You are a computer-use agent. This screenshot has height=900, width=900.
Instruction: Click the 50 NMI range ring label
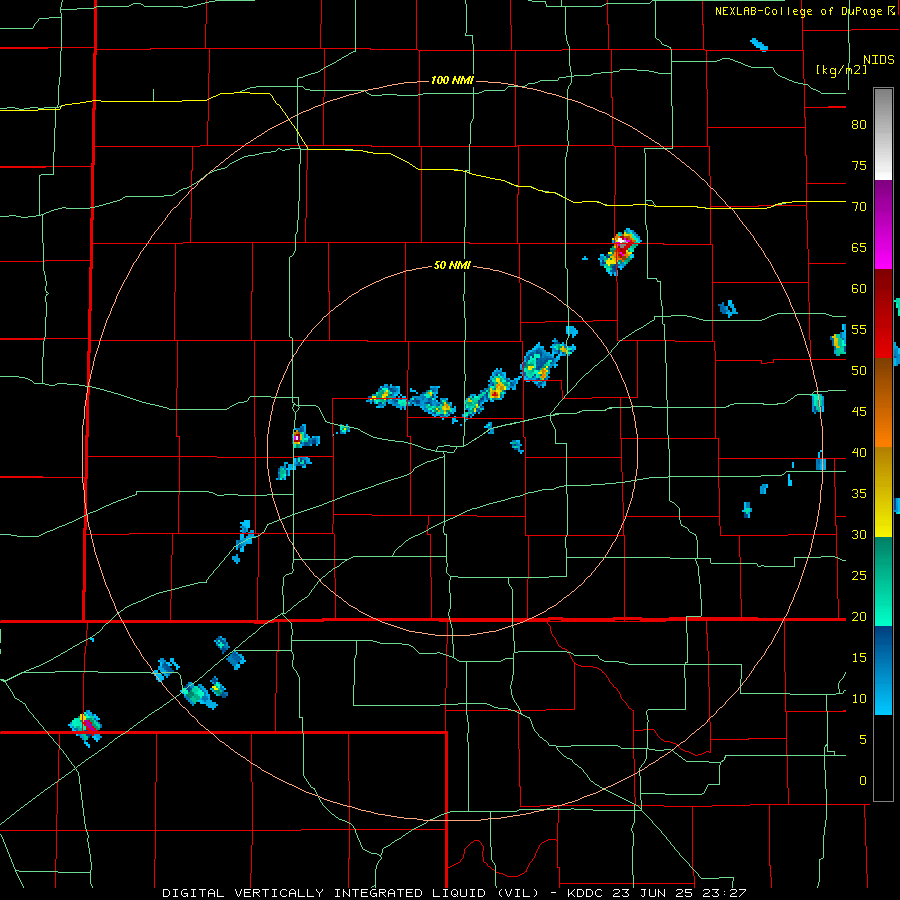click(452, 265)
